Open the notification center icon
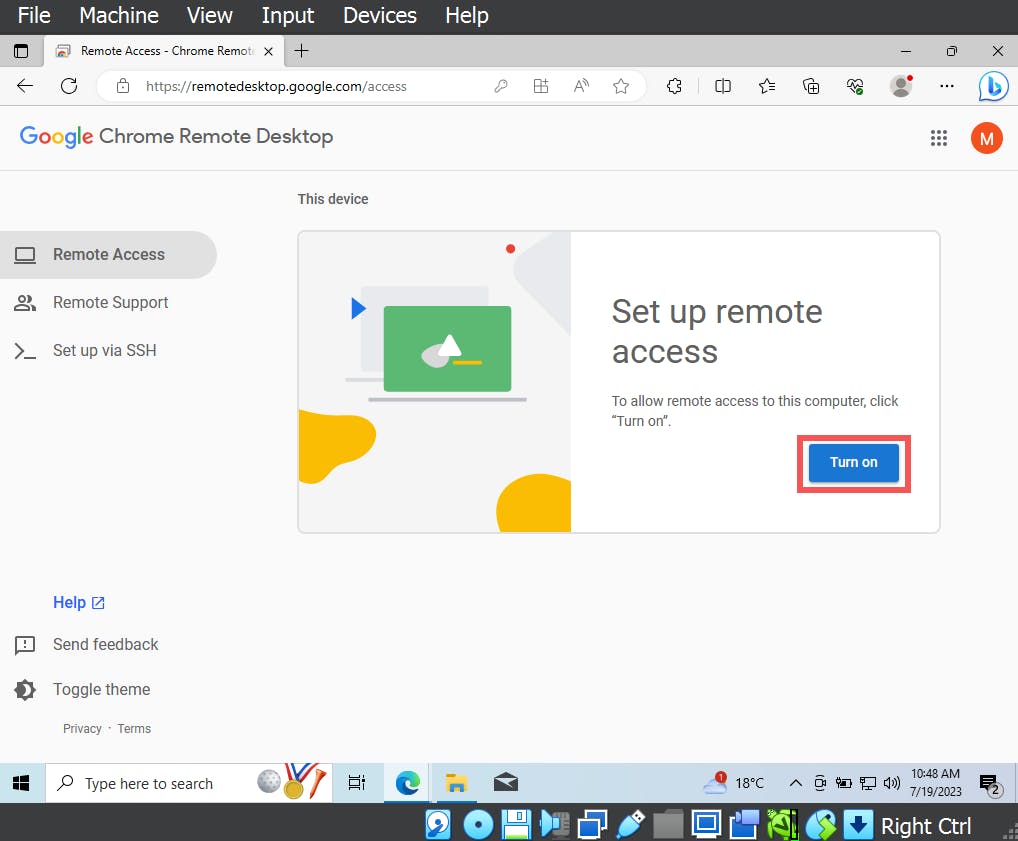 click(x=990, y=785)
